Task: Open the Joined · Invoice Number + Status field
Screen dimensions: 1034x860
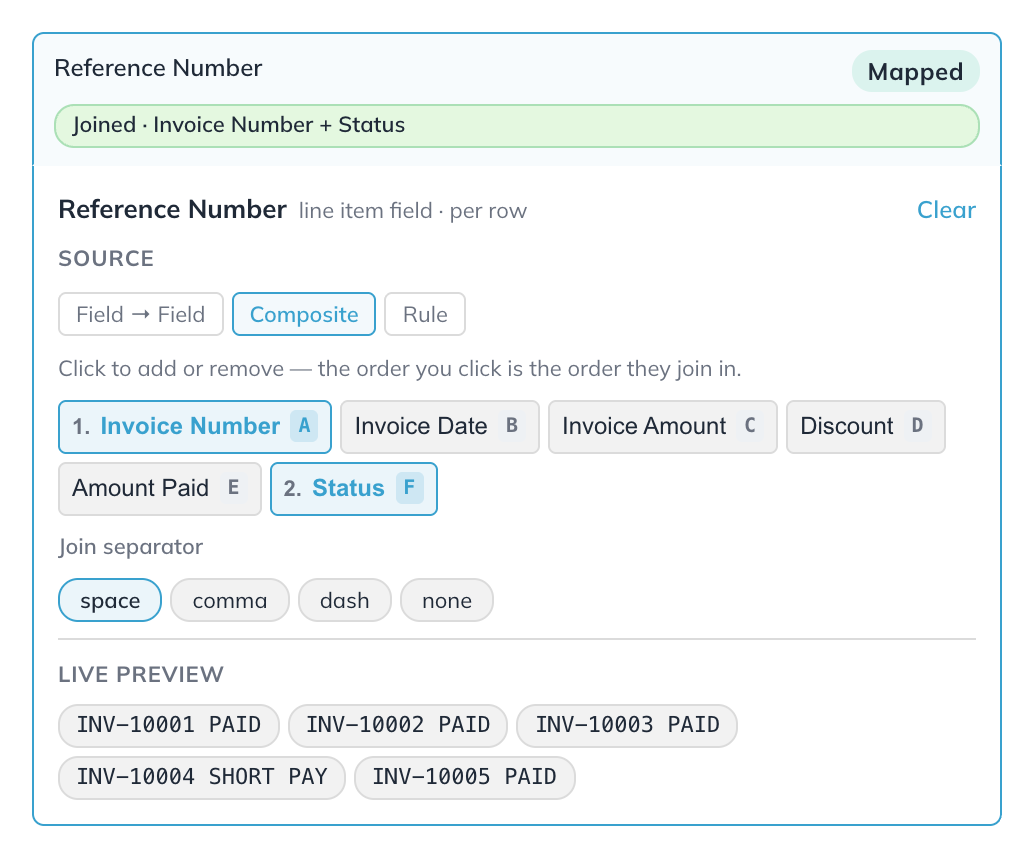Action: pyautogui.click(x=517, y=125)
